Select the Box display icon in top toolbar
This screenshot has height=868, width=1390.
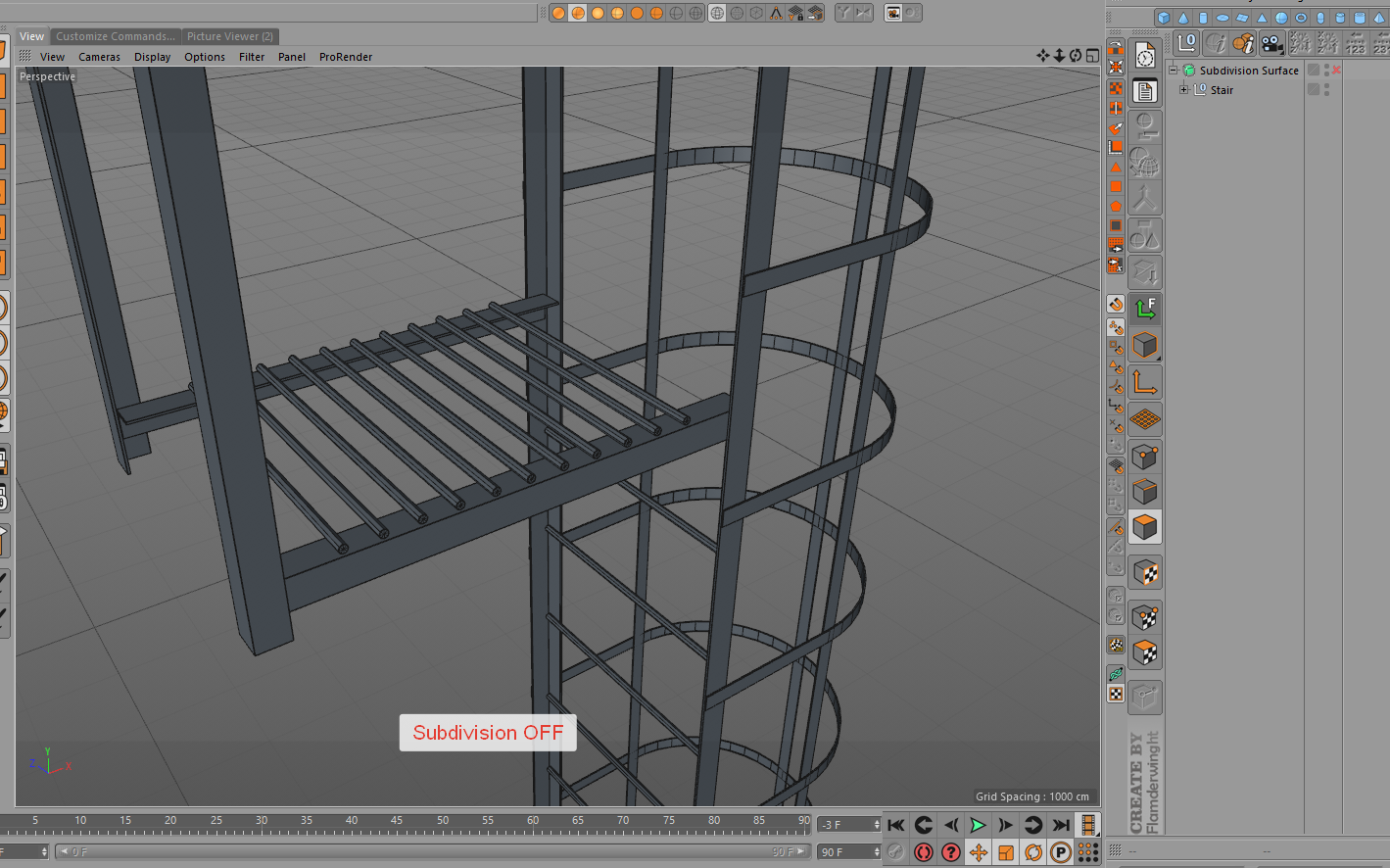tap(756, 13)
